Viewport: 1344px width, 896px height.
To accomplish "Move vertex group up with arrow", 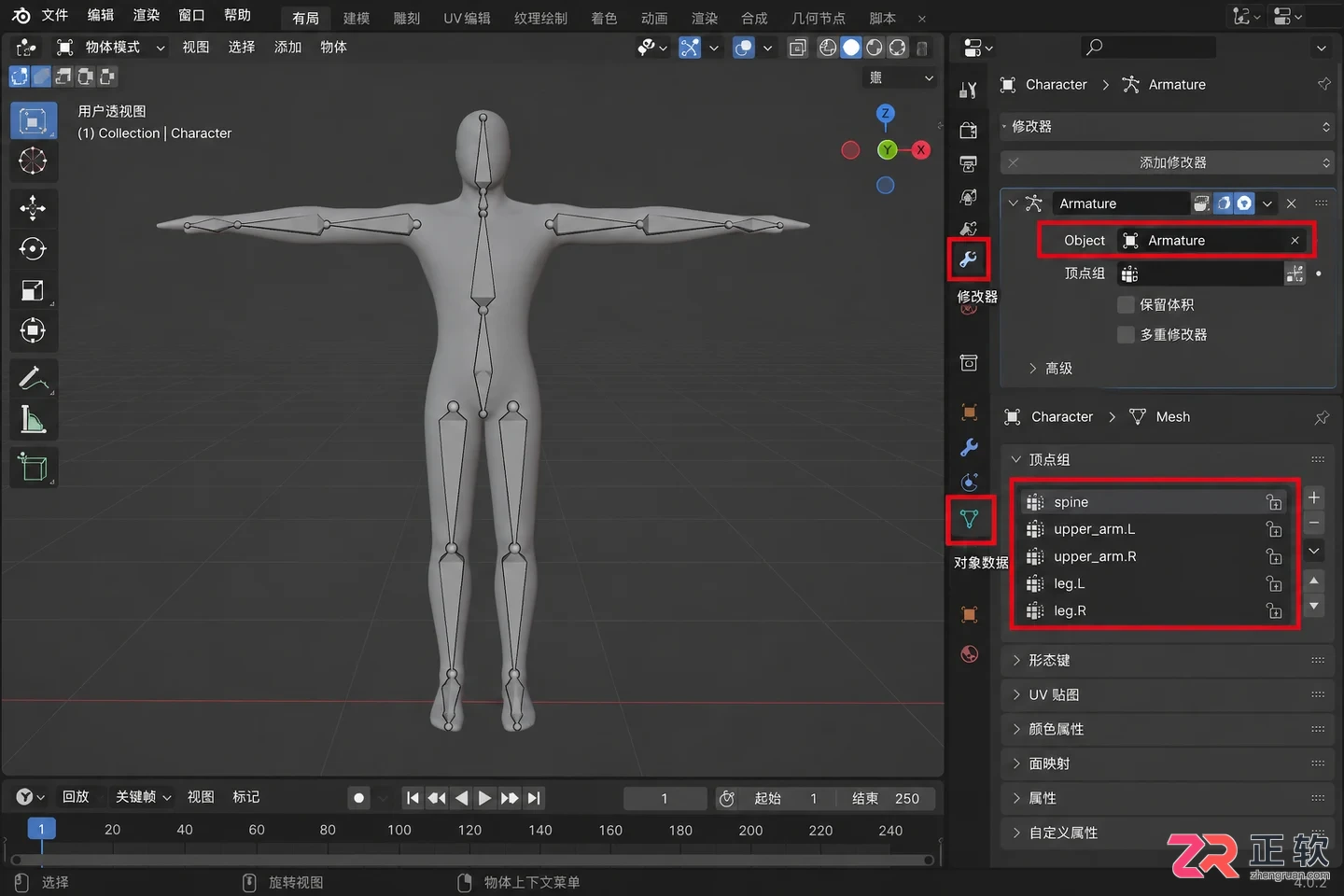I will (x=1314, y=581).
